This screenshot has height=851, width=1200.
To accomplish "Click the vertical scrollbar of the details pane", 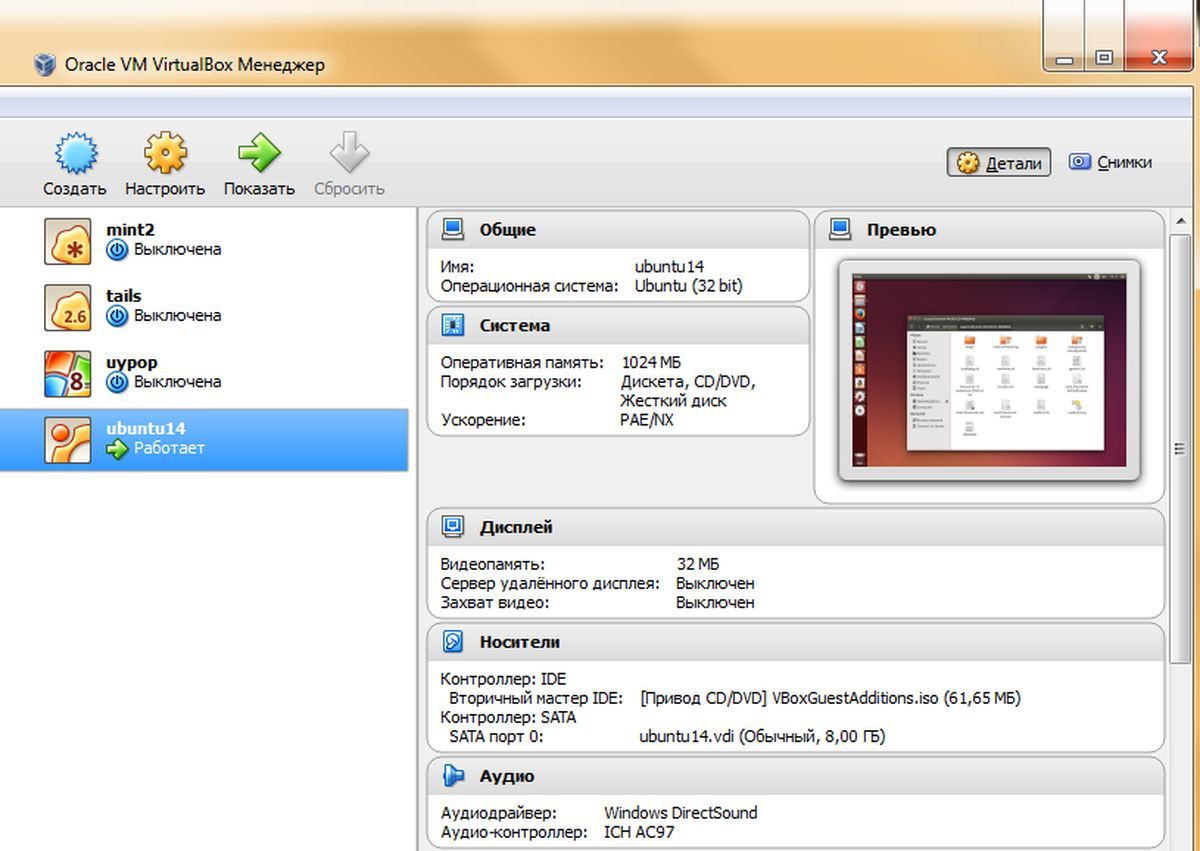I will (1182, 450).
